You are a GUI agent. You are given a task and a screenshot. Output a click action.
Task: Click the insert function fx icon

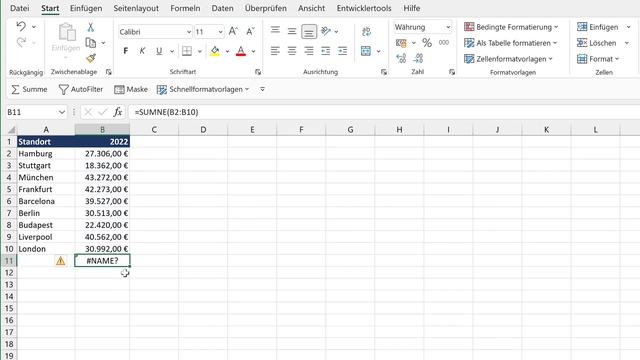click(x=118, y=112)
